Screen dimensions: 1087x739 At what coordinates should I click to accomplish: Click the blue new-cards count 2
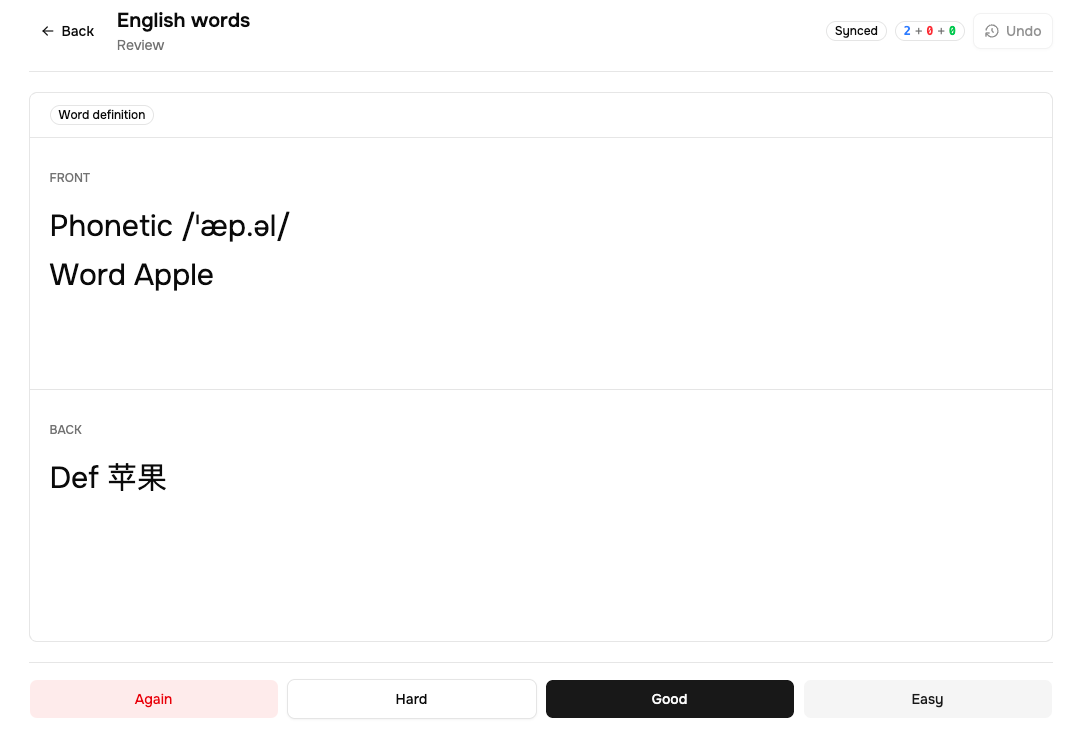[907, 31]
